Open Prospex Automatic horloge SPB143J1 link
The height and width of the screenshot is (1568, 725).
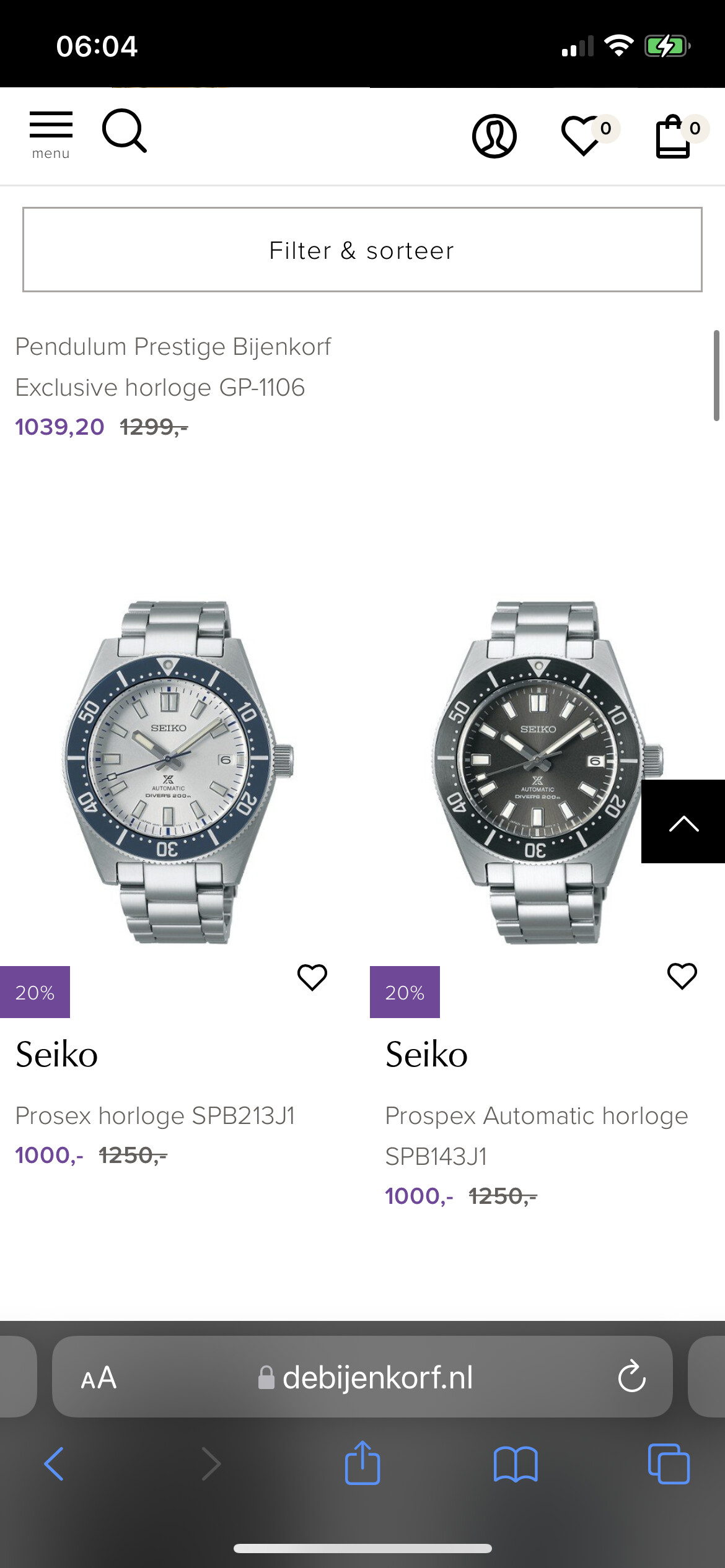tap(536, 1135)
